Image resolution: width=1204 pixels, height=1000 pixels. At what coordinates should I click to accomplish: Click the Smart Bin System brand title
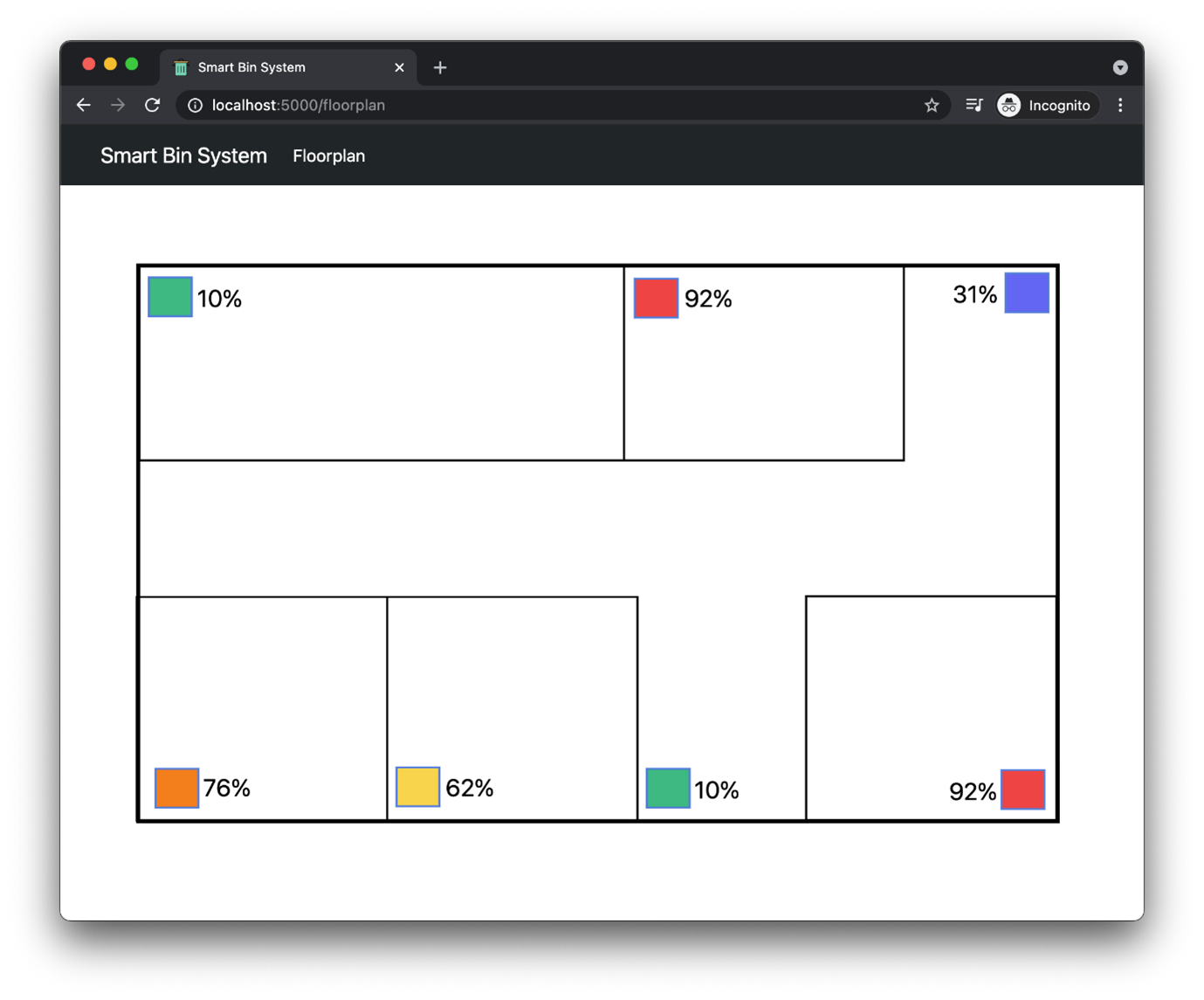[183, 155]
